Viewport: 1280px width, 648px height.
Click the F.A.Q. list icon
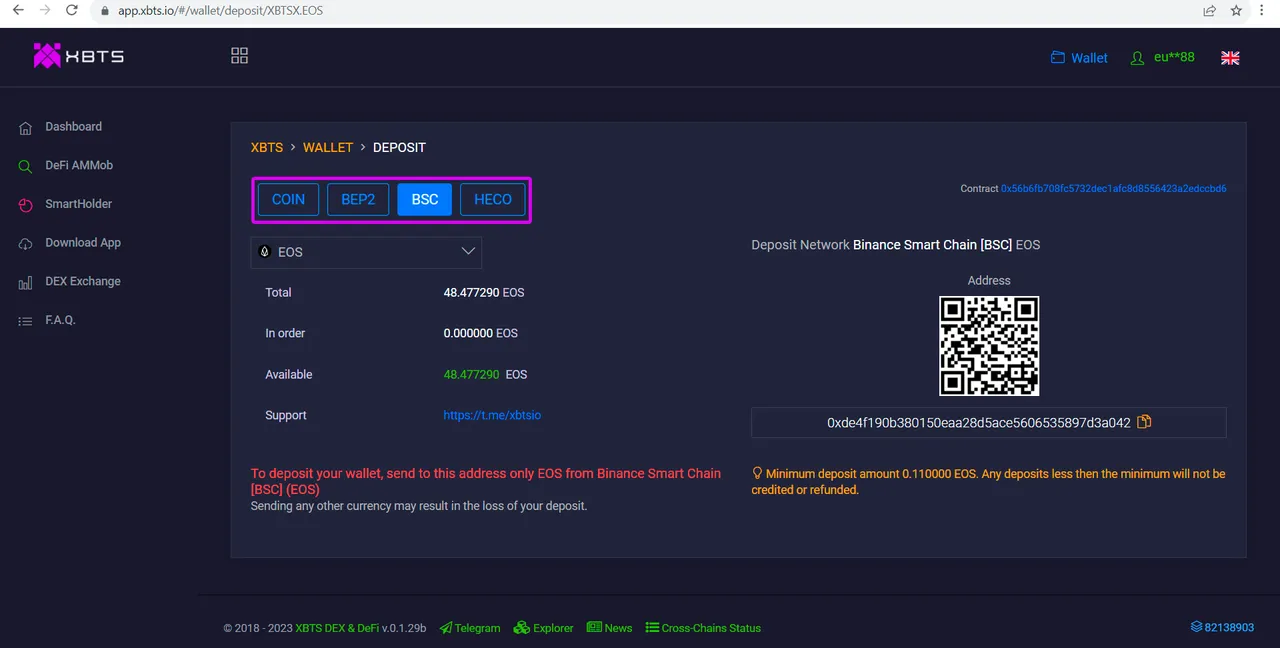point(26,321)
